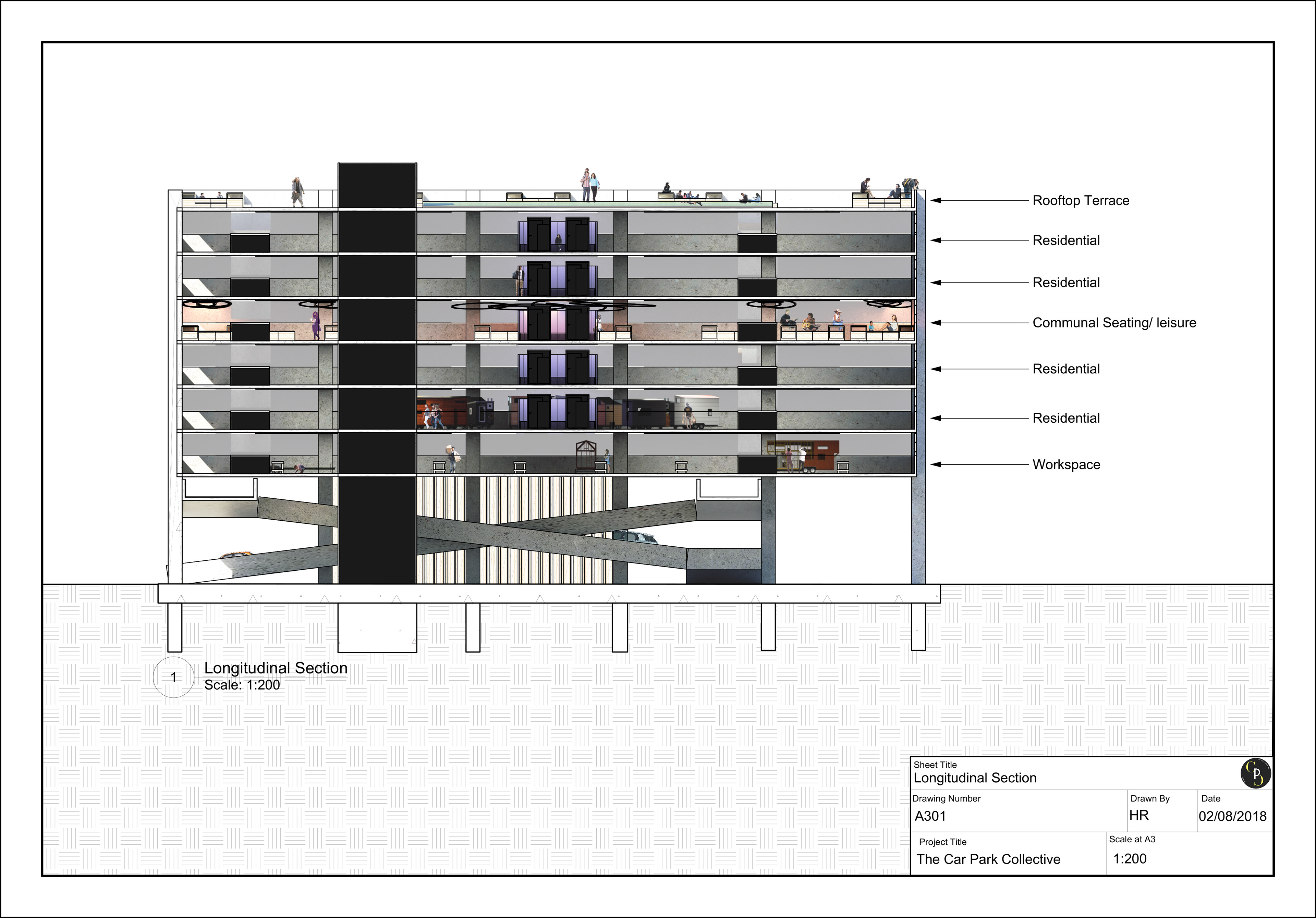Click the 'Date' field heading

tap(1210, 798)
